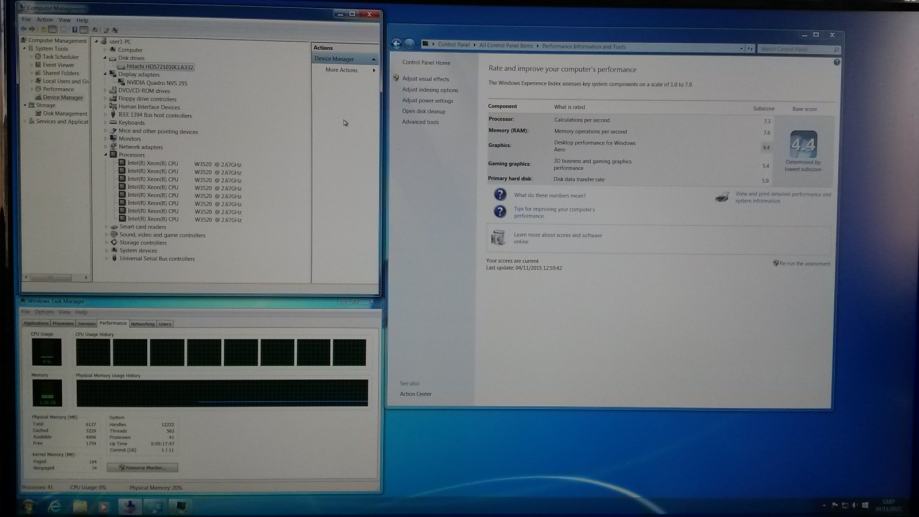
Task: Open More Actions in Actions pane
Action: (341, 70)
